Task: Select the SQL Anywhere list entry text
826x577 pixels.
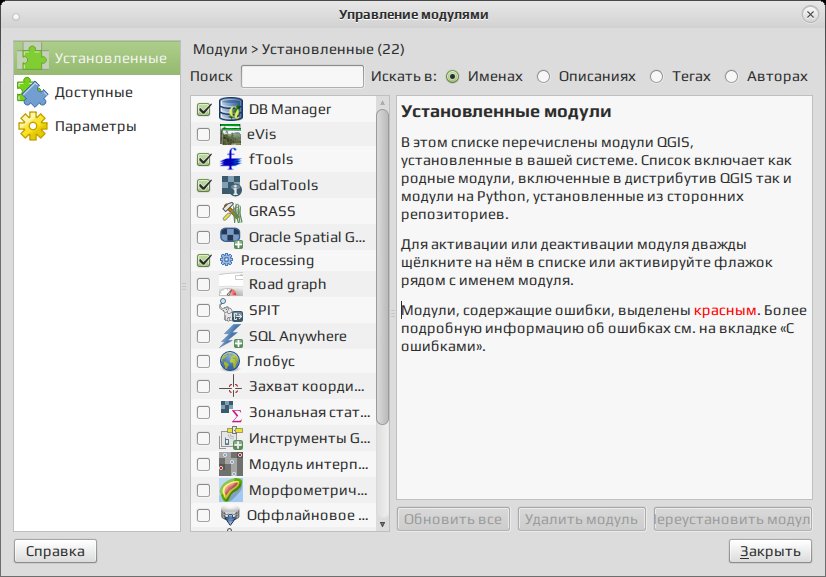Action: click(298, 336)
